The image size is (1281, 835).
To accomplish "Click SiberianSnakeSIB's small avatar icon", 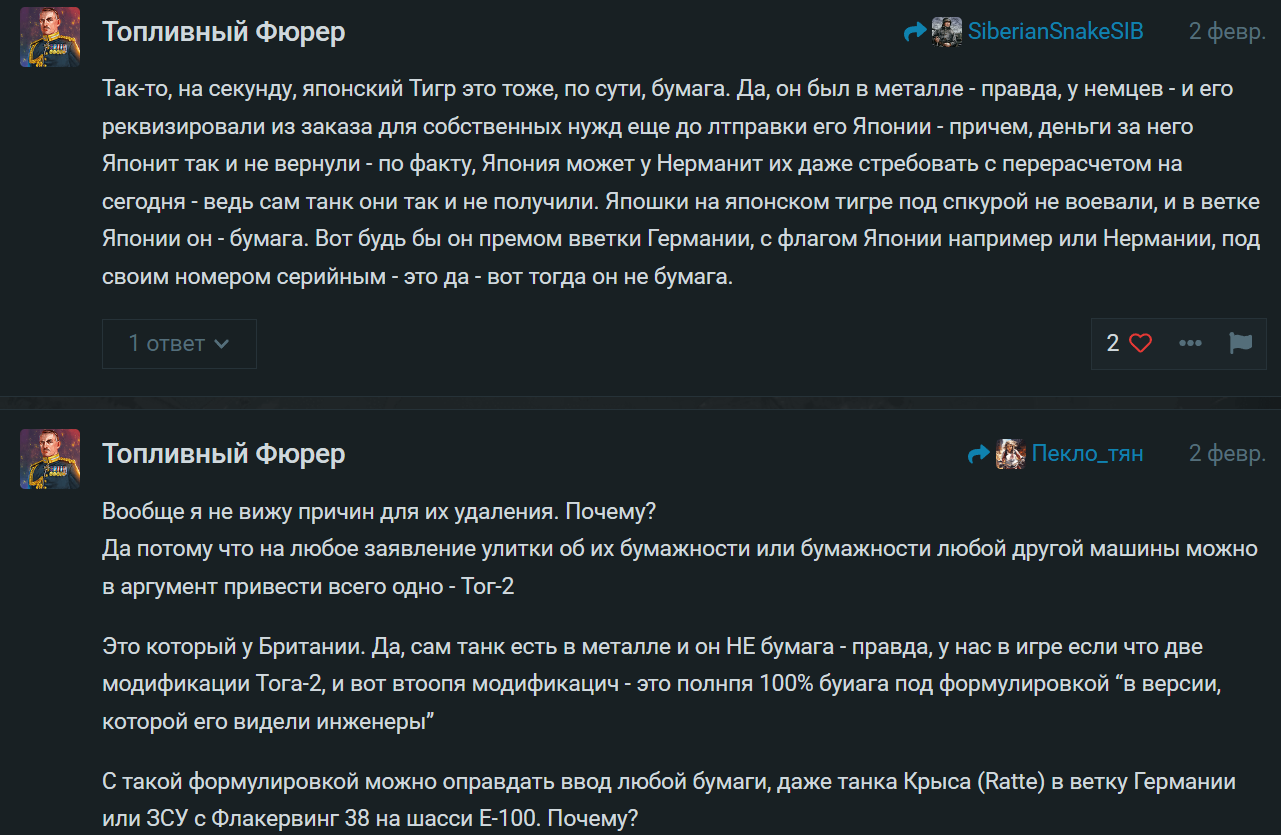I will point(947,32).
